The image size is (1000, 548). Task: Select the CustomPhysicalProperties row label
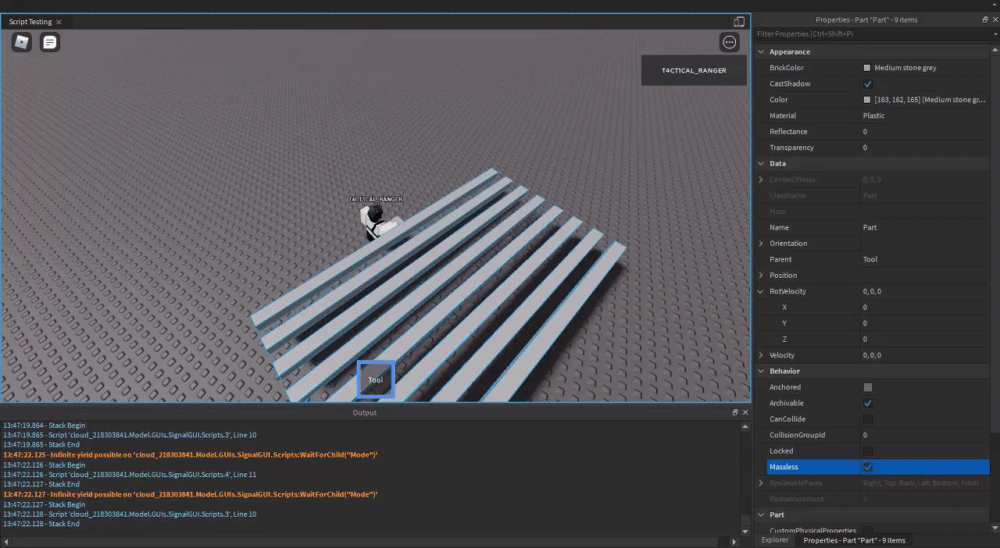[812, 531]
